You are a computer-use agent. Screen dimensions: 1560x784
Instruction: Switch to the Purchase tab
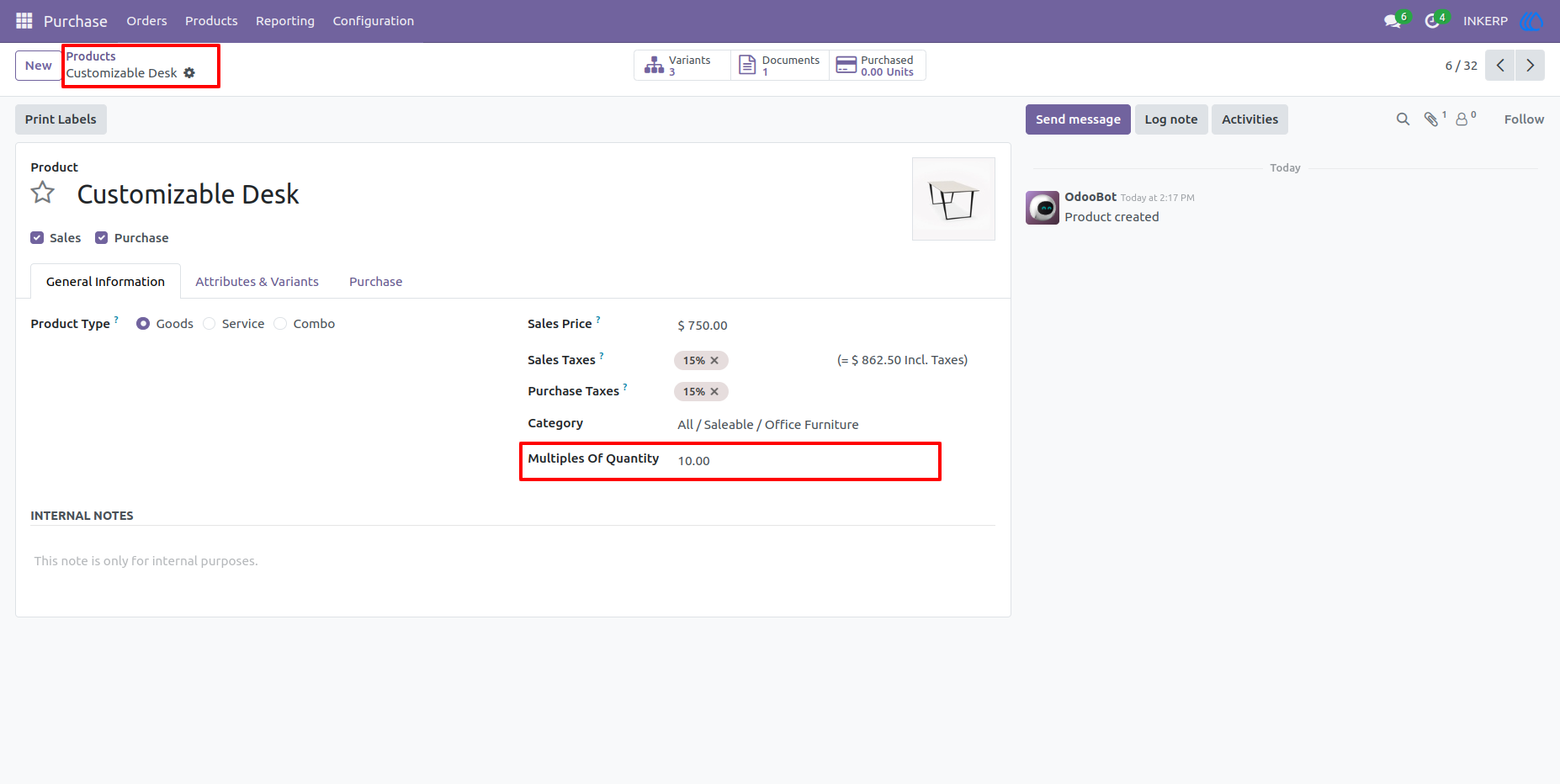pyautogui.click(x=376, y=282)
